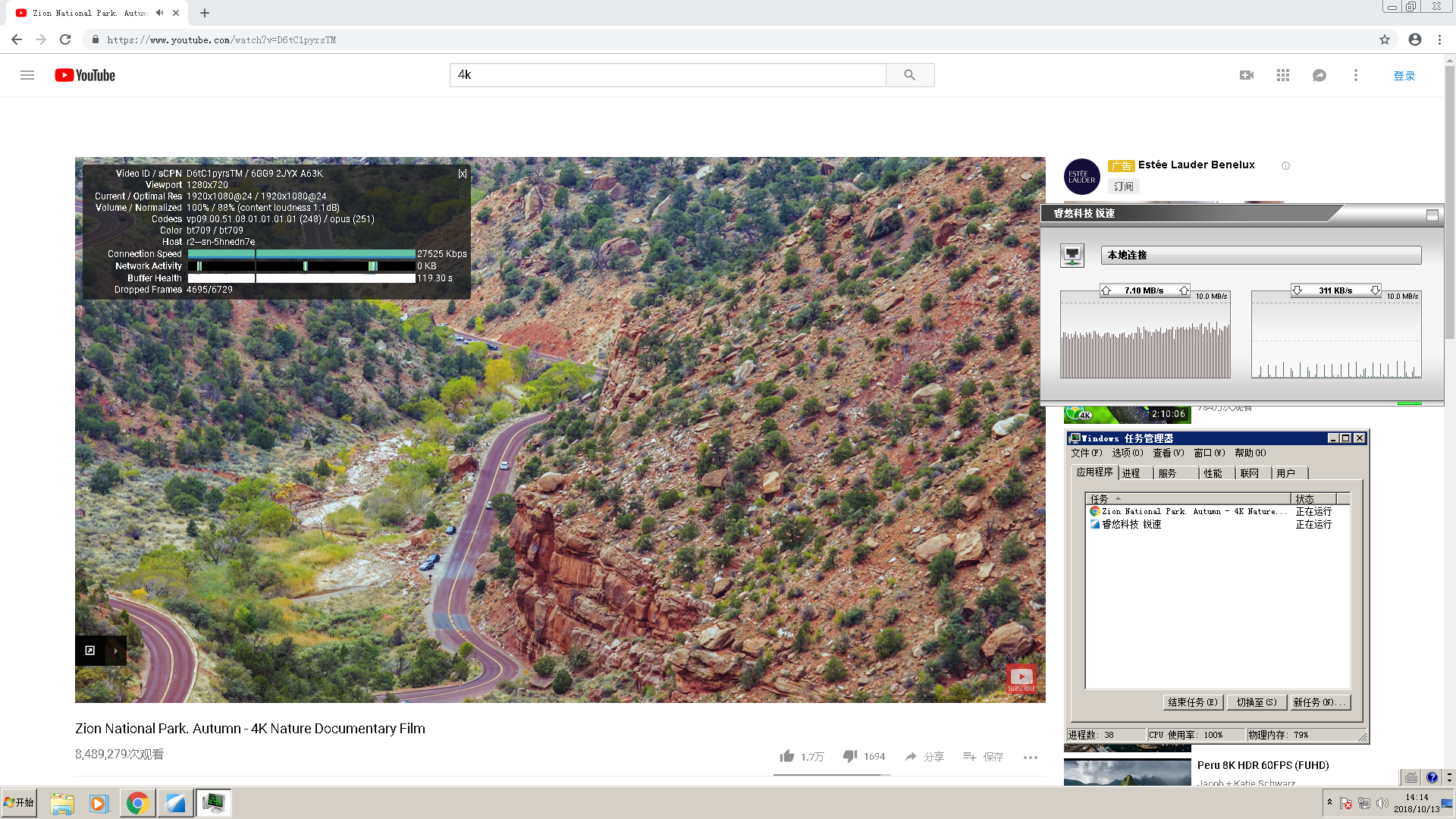The height and width of the screenshot is (819, 1456).
Task: Expand the hidden system tray icons
Action: (1329, 802)
